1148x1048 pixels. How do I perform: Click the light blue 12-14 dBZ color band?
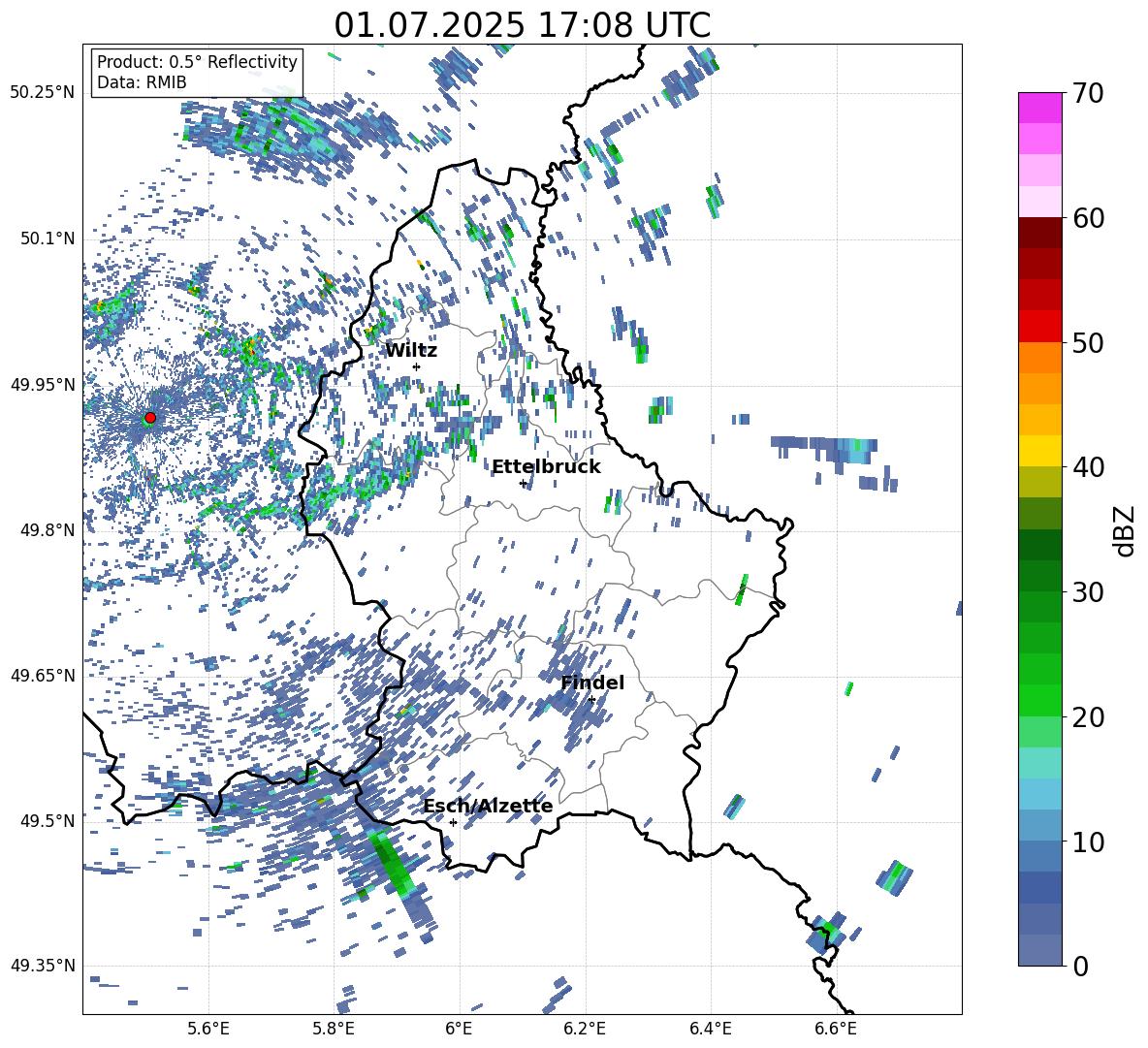(1039, 793)
